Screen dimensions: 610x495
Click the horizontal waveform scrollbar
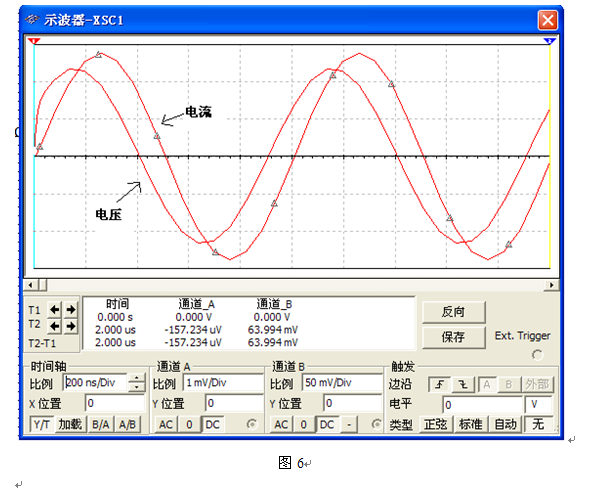click(x=292, y=285)
